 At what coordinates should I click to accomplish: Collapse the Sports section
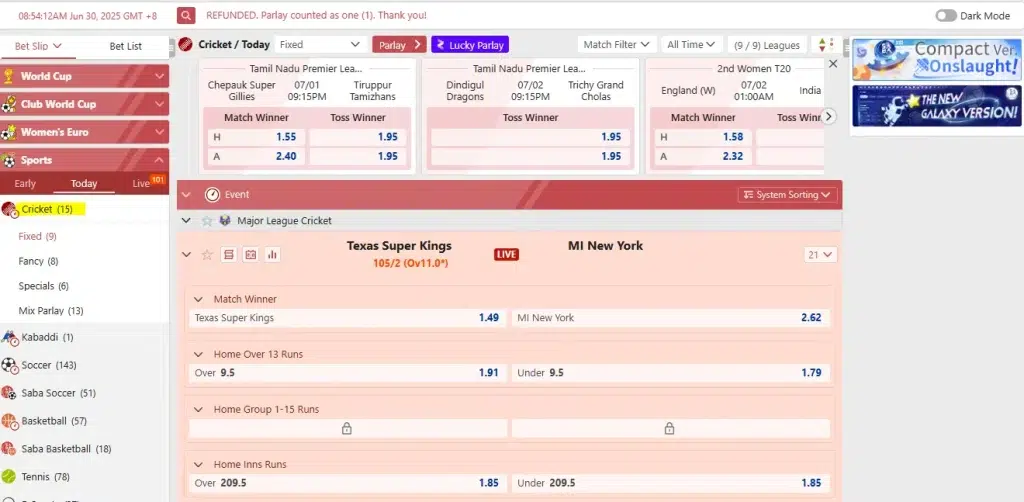85,160
